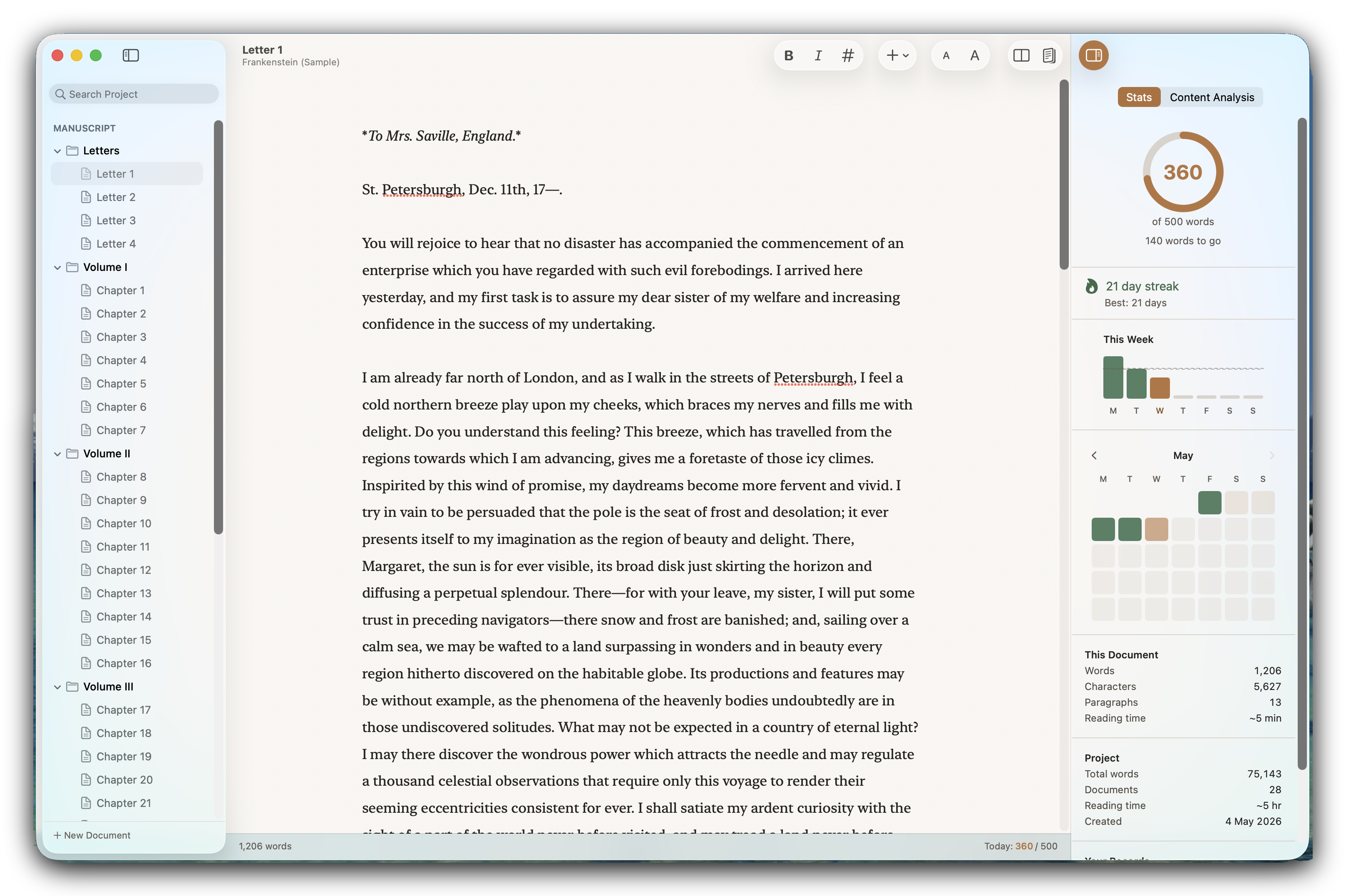The image size is (1346, 896).
Task: Click the Chapter 6 page icon
Action: pyautogui.click(x=86, y=407)
